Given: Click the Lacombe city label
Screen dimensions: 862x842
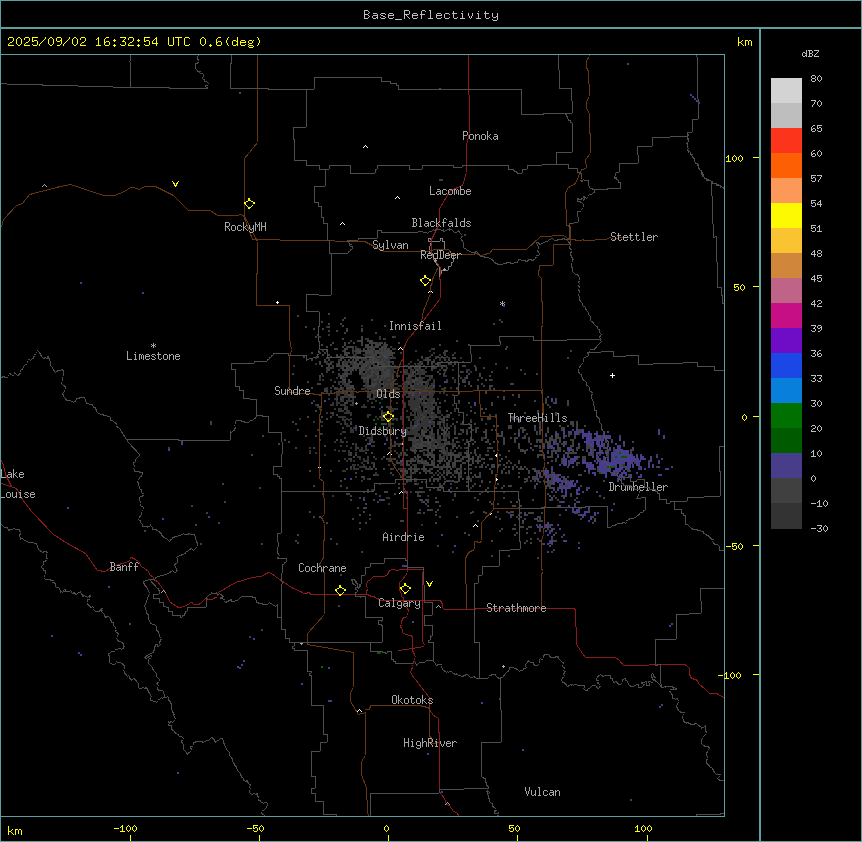Looking at the screenshot, I should [x=450, y=191].
